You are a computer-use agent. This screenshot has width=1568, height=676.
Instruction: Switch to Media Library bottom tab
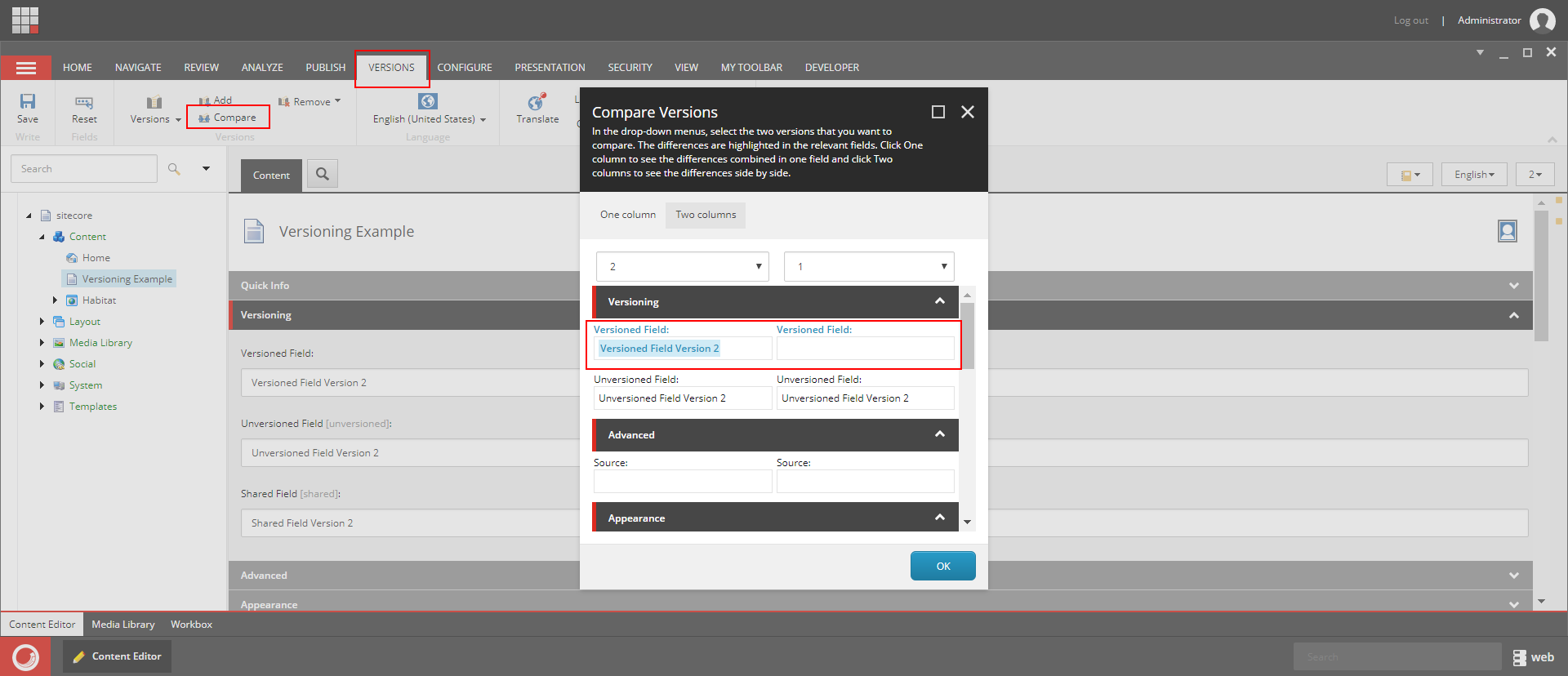[x=123, y=625]
